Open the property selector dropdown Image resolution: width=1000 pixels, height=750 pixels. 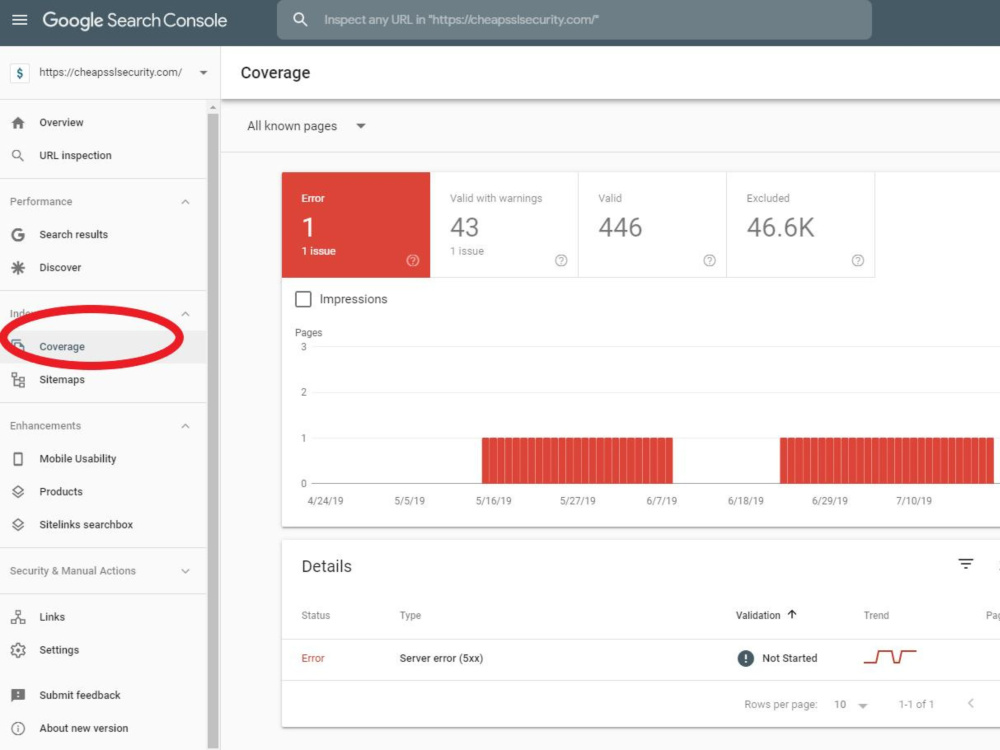click(203, 73)
